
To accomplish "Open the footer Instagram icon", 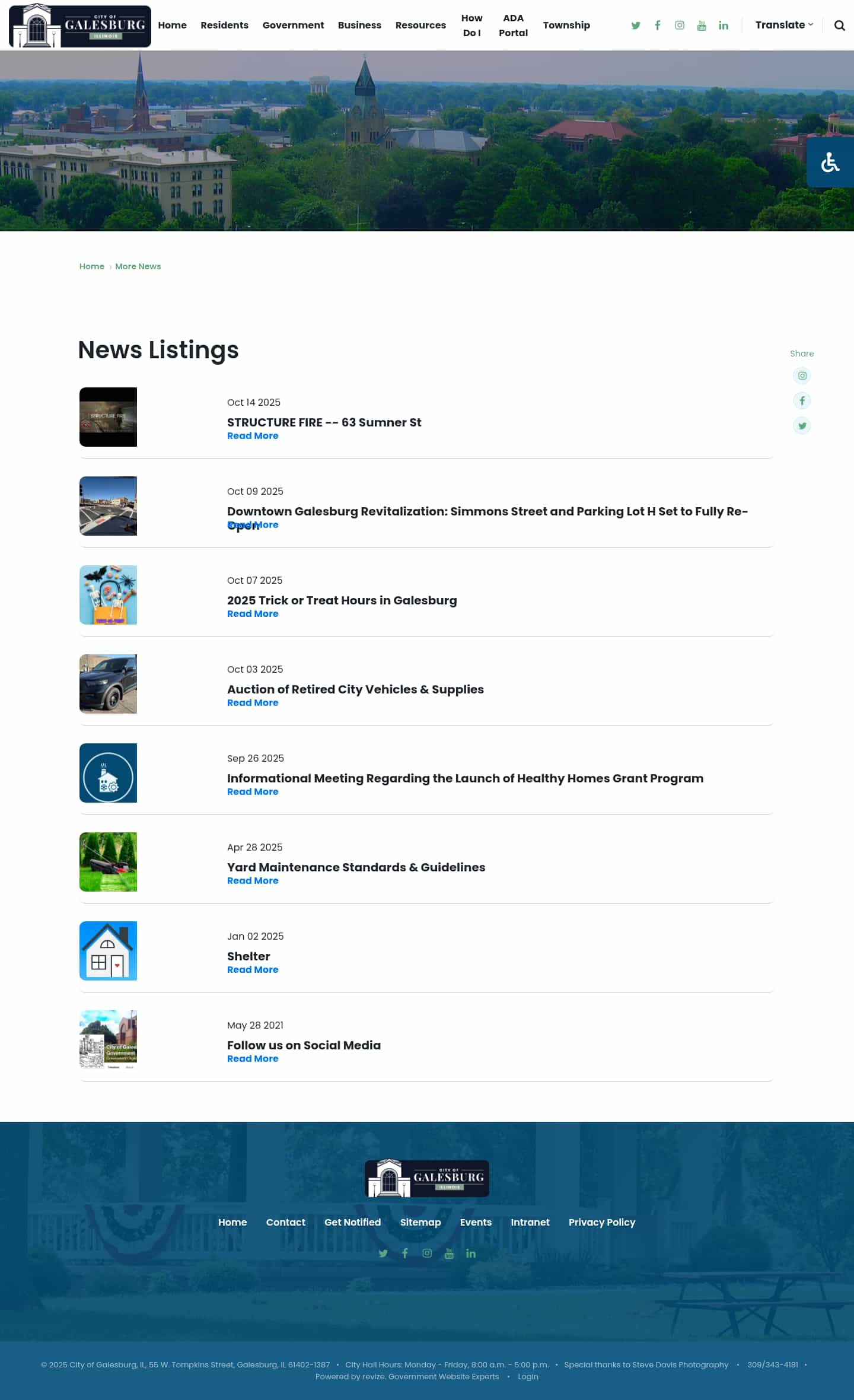I will [427, 1253].
